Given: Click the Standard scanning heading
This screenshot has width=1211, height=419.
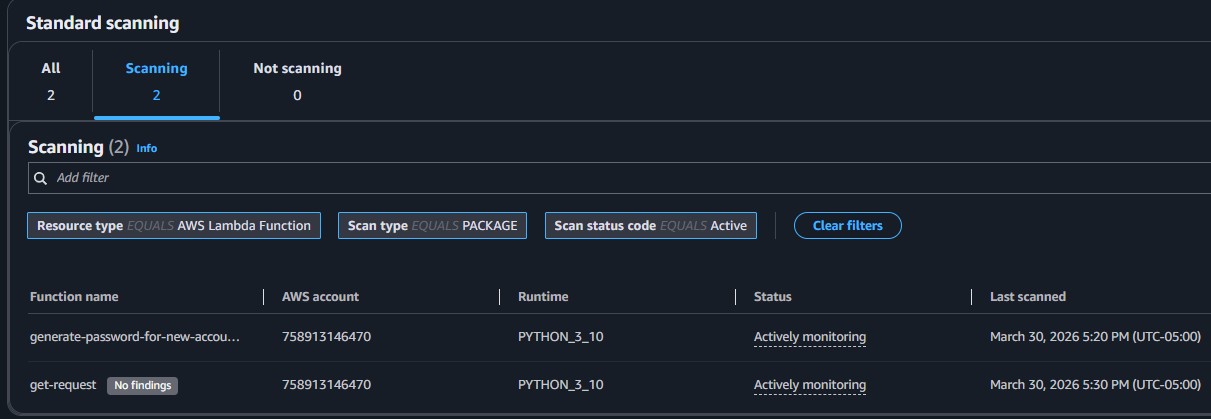Looking at the screenshot, I should pos(103,22).
